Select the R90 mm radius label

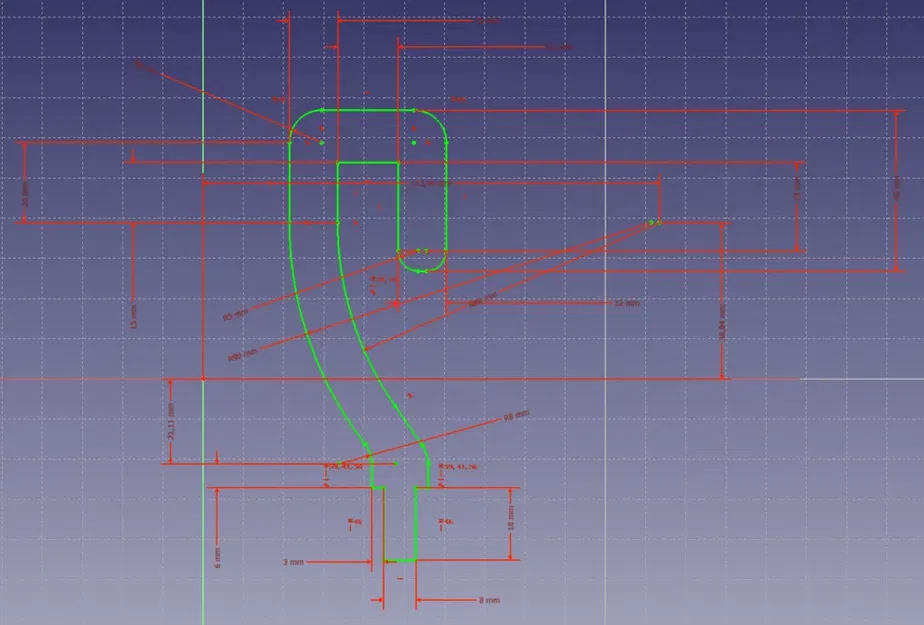[x=243, y=355]
